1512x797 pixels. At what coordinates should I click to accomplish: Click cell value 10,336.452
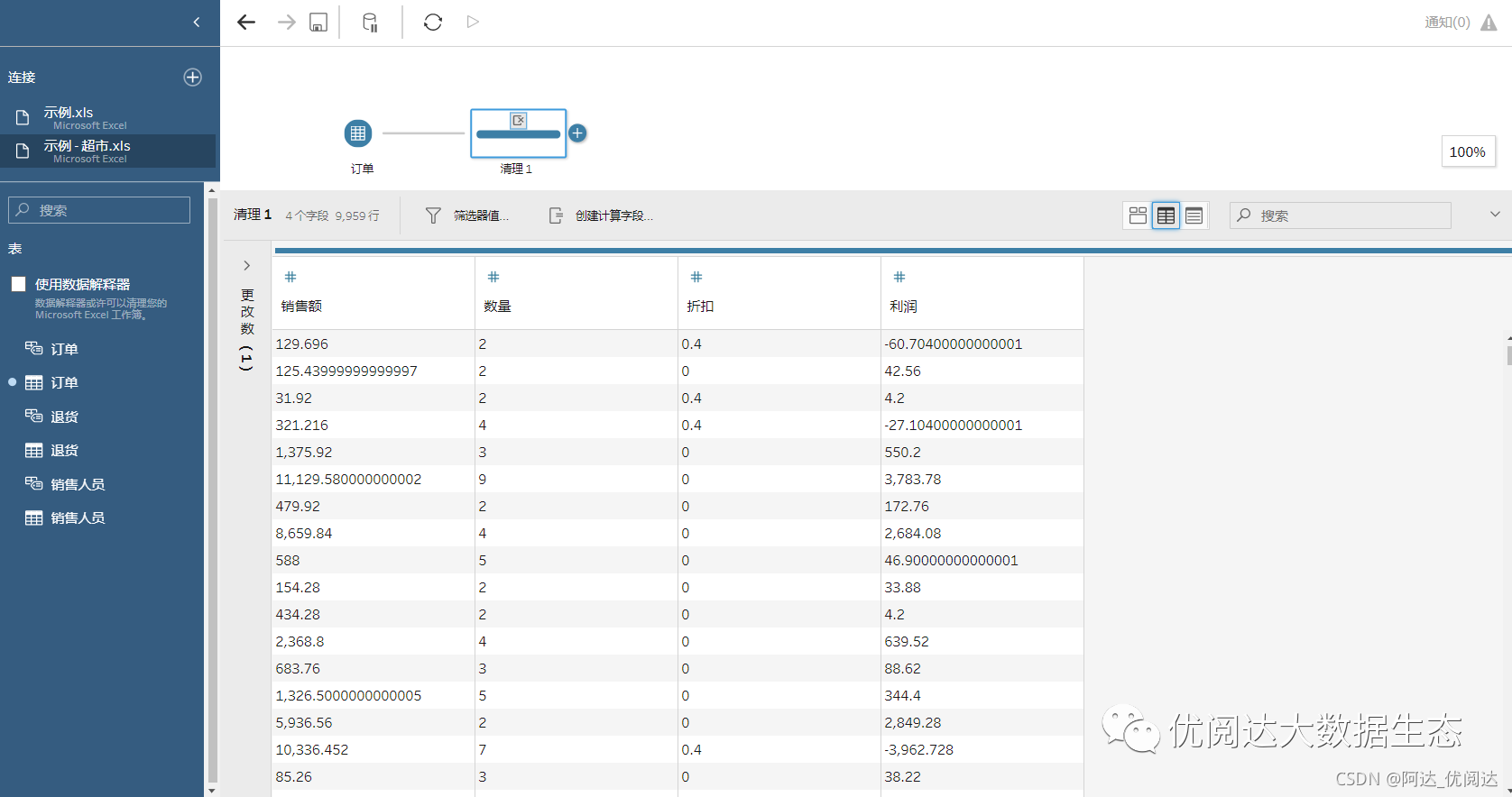pyautogui.click(x=312, y=750)
